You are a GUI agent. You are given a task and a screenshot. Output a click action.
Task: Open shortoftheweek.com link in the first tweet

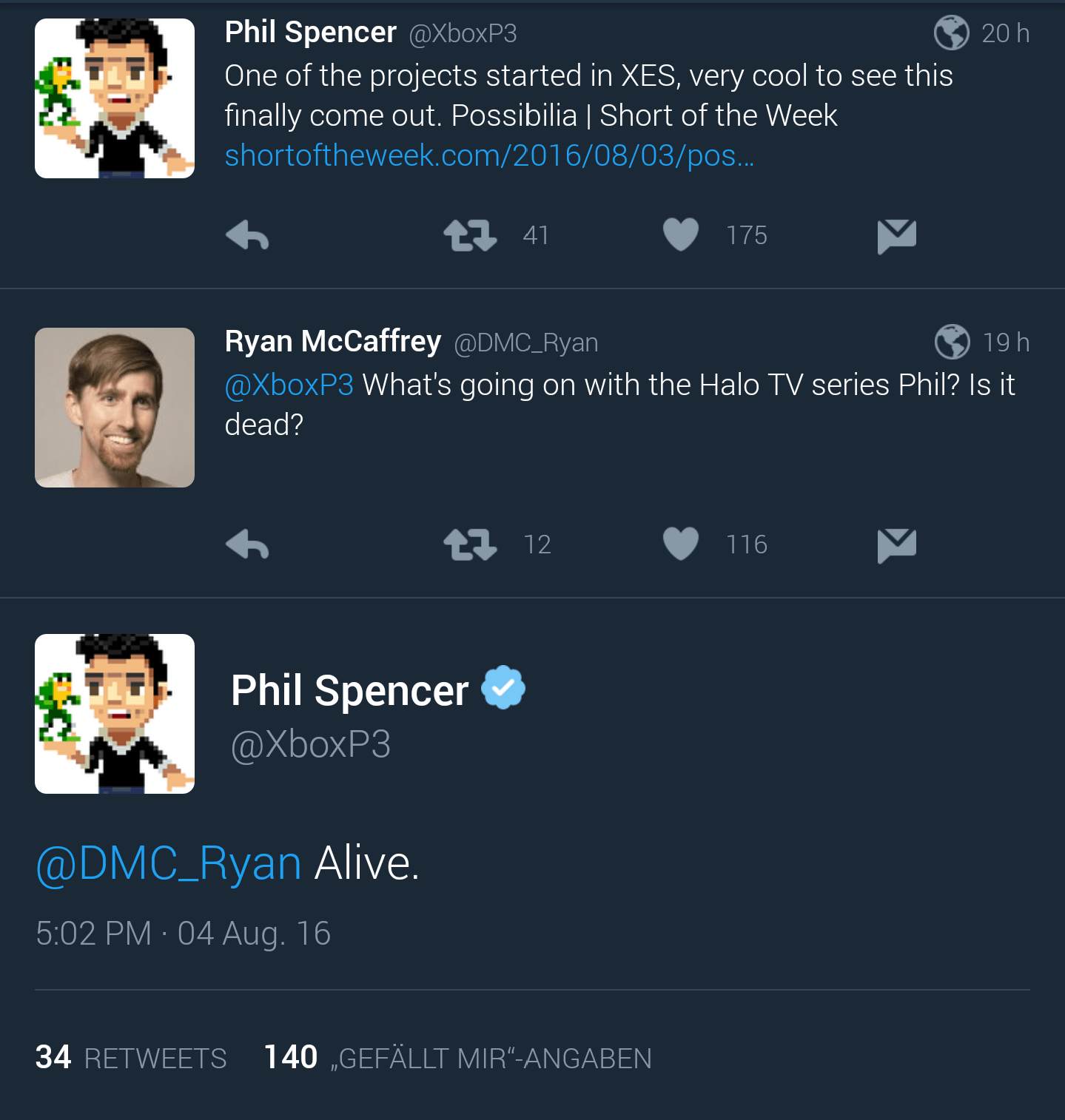pyautogui.click(x=488, y=155)
